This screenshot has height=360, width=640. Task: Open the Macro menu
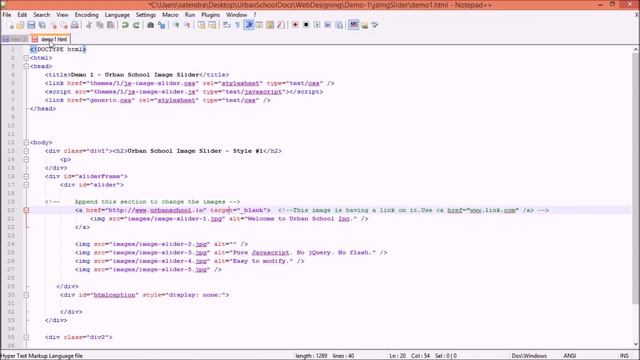tap(170, 15)
